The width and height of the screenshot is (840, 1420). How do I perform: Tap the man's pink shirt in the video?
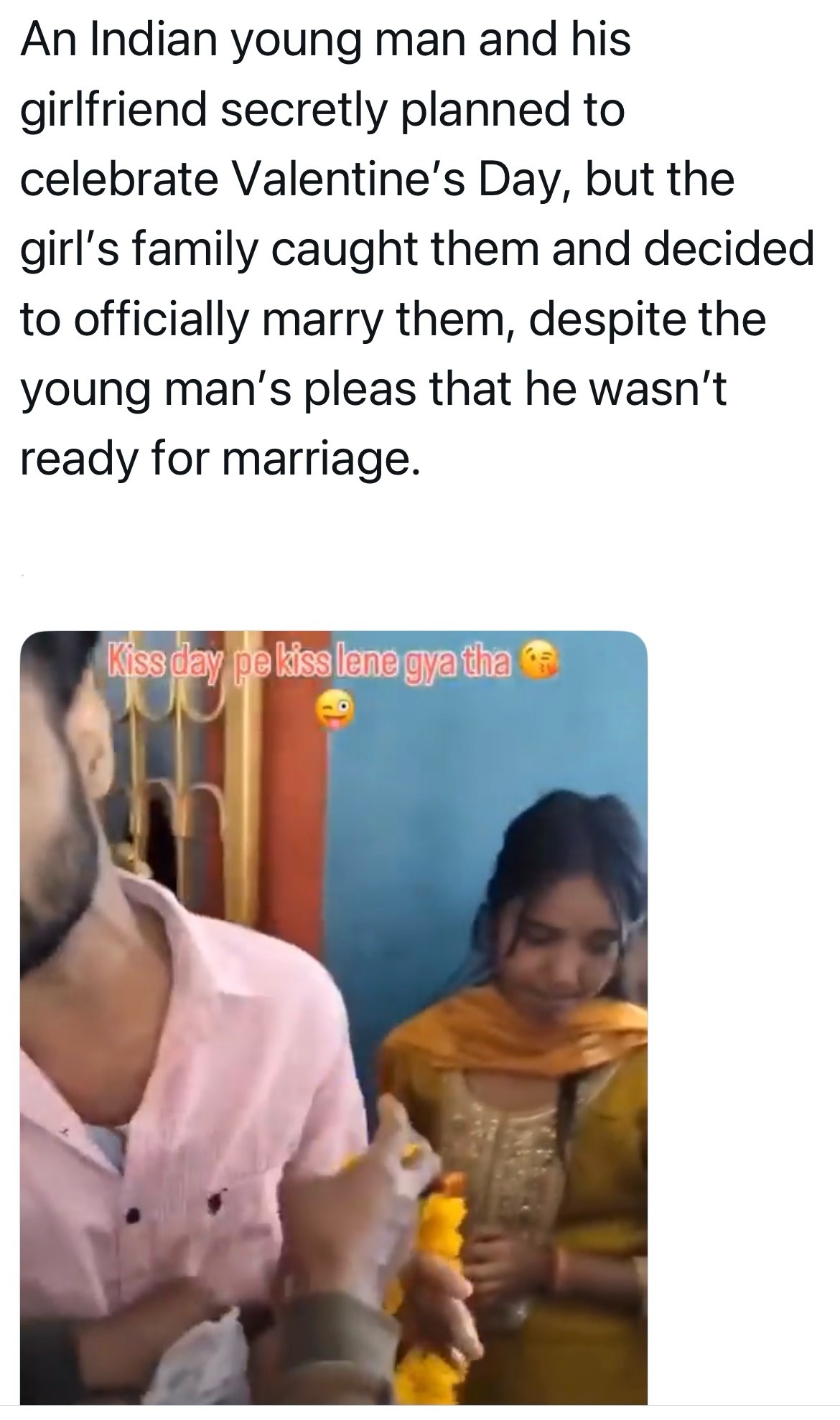[179, 1120]
